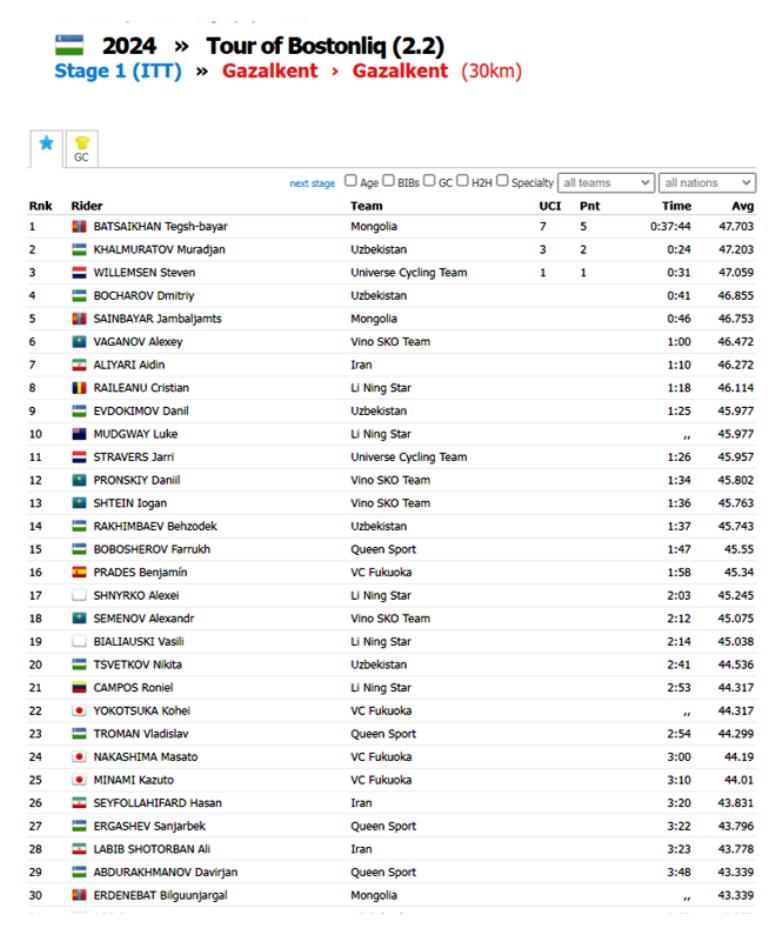Click Spain flag next to PRADES Benjamín
This screenshot has height=934, width=768.
click(79, 573)
